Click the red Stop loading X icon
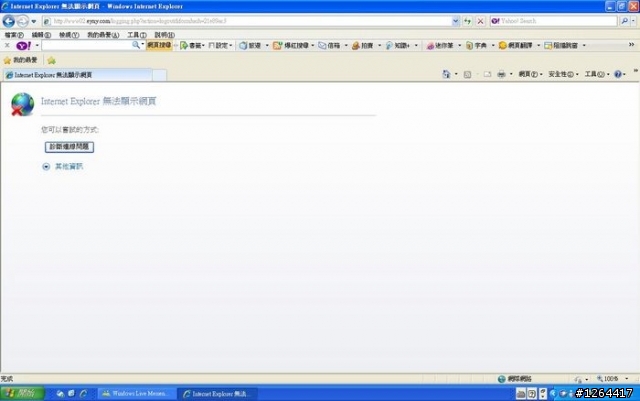Screen dimensions: 640x401 coord(480,21)
